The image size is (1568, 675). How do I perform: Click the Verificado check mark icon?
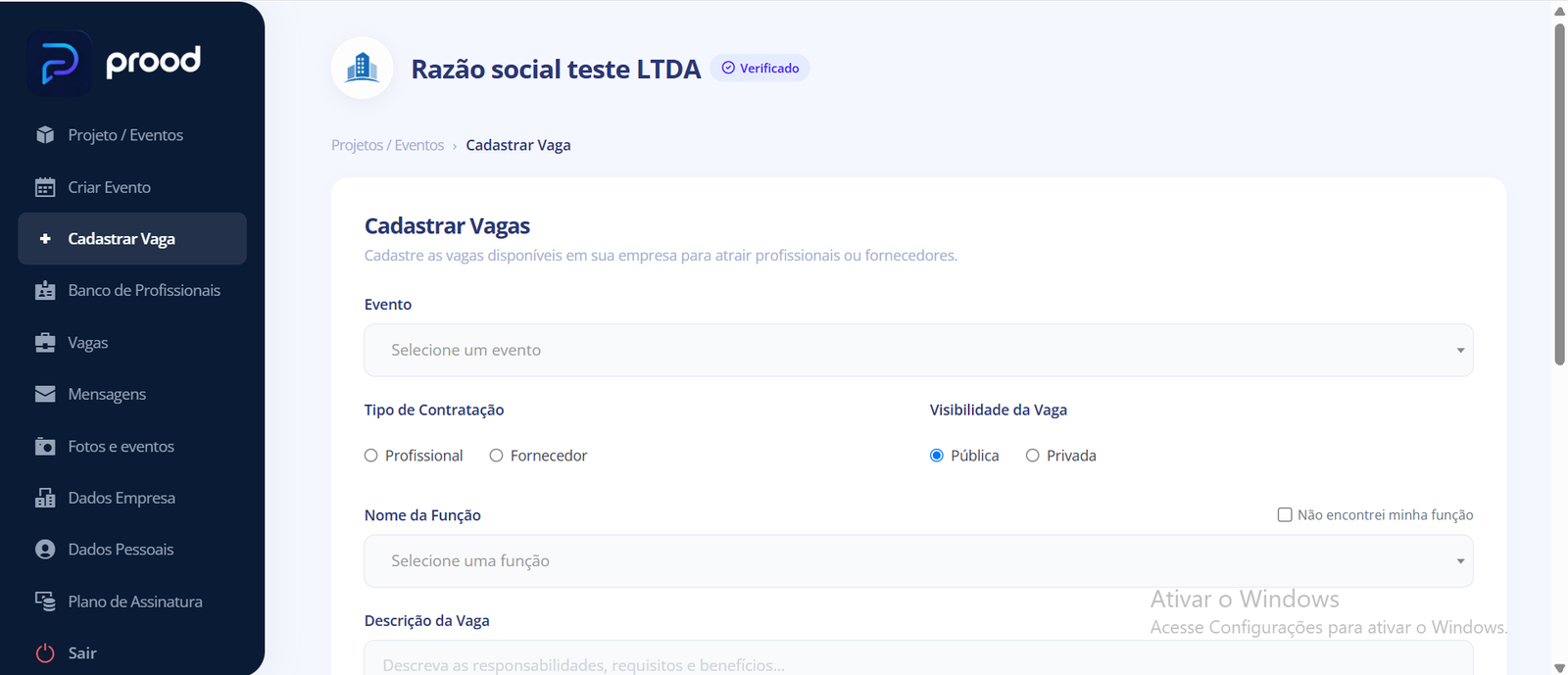728,68
